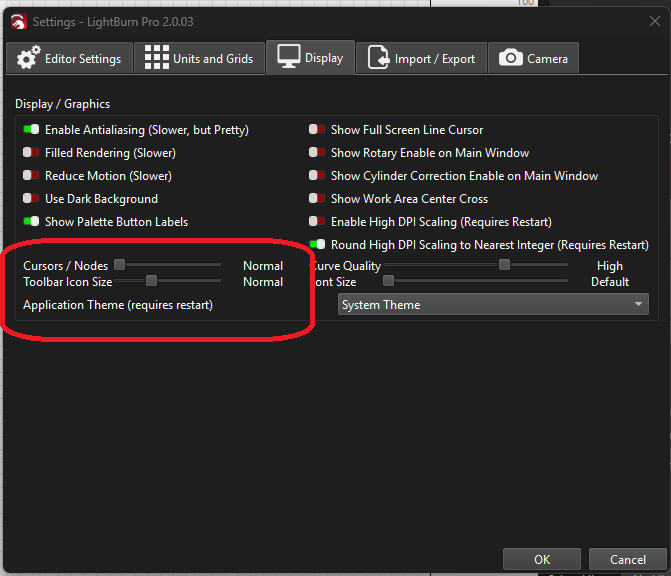Select the Display tab
671x576 pixels.
(x=311, y=58)
